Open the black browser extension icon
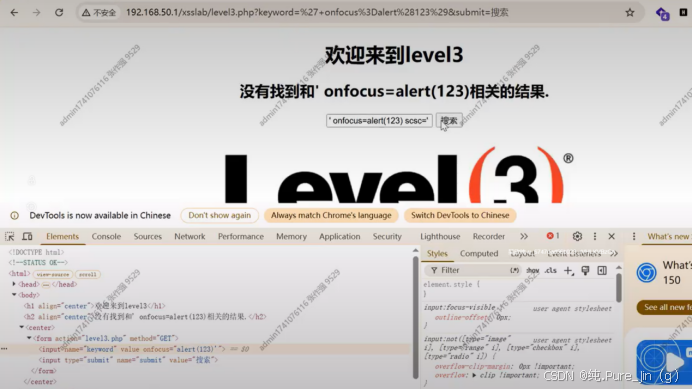693x390 pixels. coord(683,12)
